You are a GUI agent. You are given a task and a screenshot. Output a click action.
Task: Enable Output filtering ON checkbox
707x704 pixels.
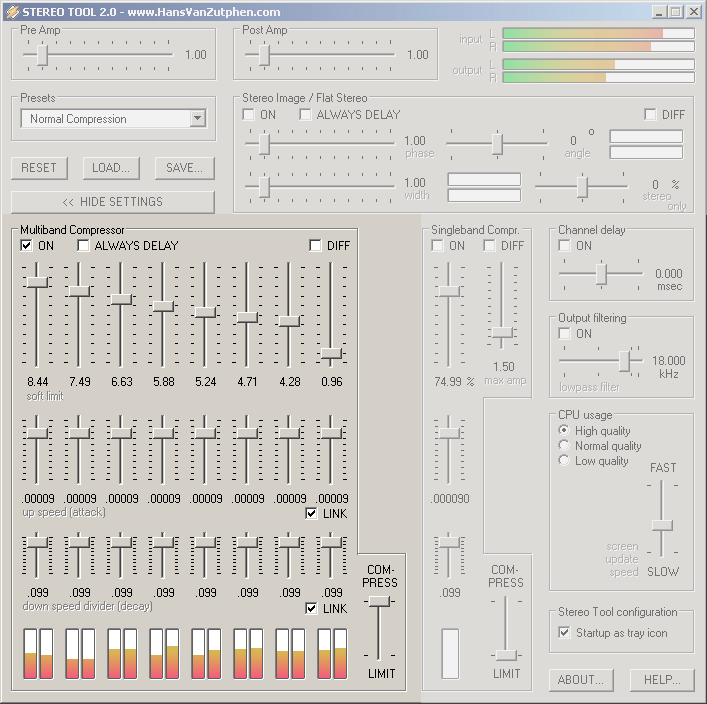tap(564, 333)
